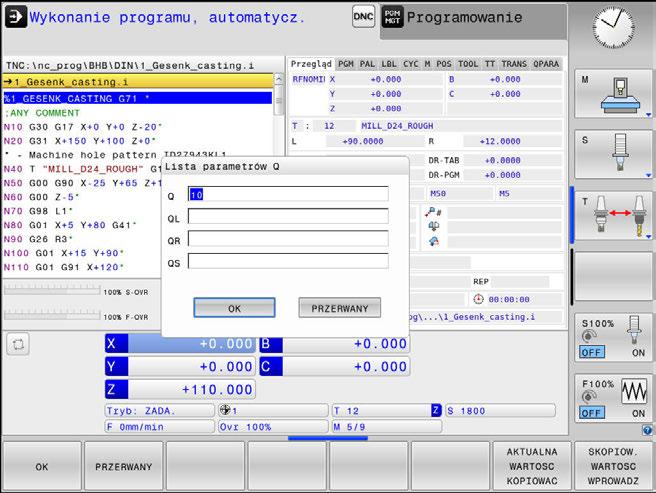Click the analog clock icon

613,28
